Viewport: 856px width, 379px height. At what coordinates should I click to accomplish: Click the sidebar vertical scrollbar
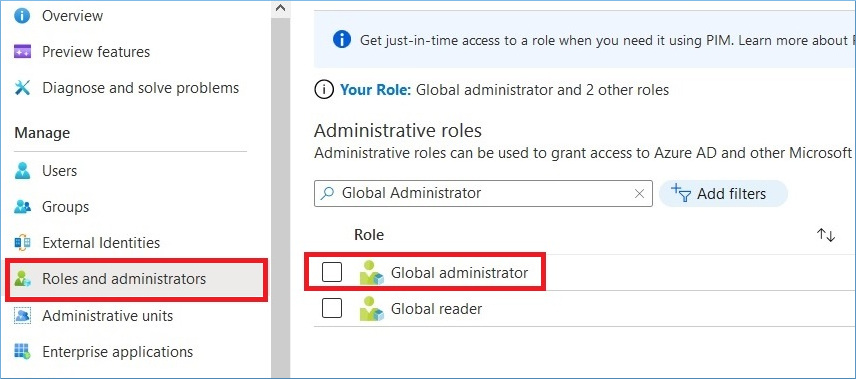281,197
